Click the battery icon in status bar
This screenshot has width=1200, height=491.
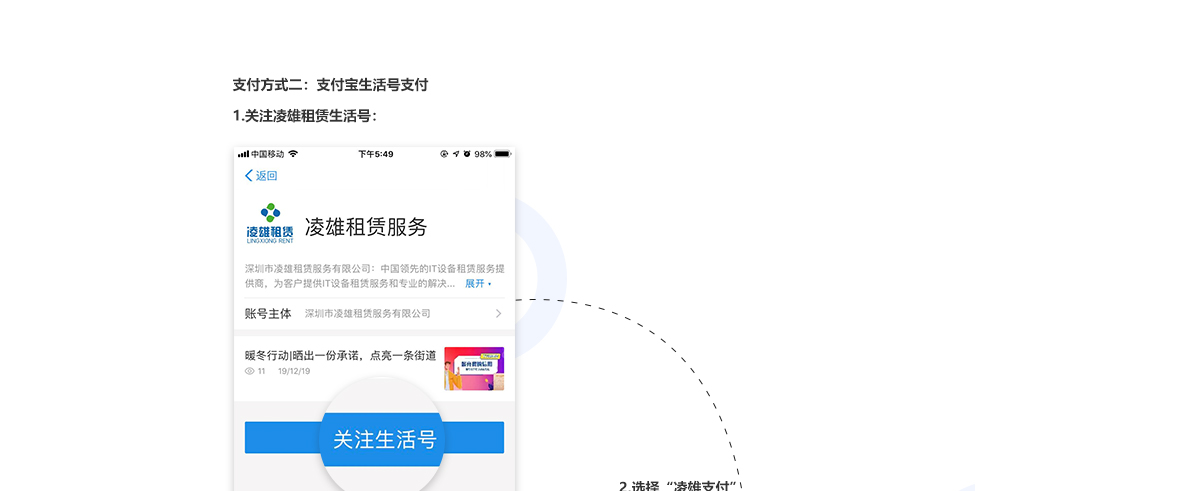click(x=502, y=154)
